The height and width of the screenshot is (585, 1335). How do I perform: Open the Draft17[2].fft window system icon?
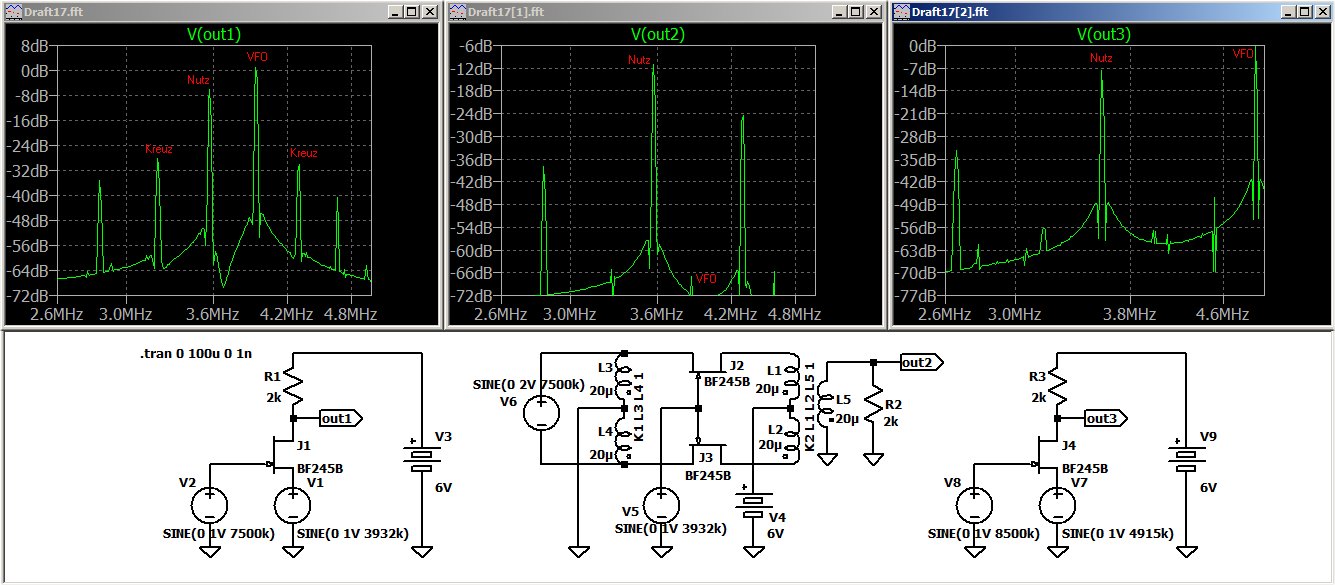(903, 11)
